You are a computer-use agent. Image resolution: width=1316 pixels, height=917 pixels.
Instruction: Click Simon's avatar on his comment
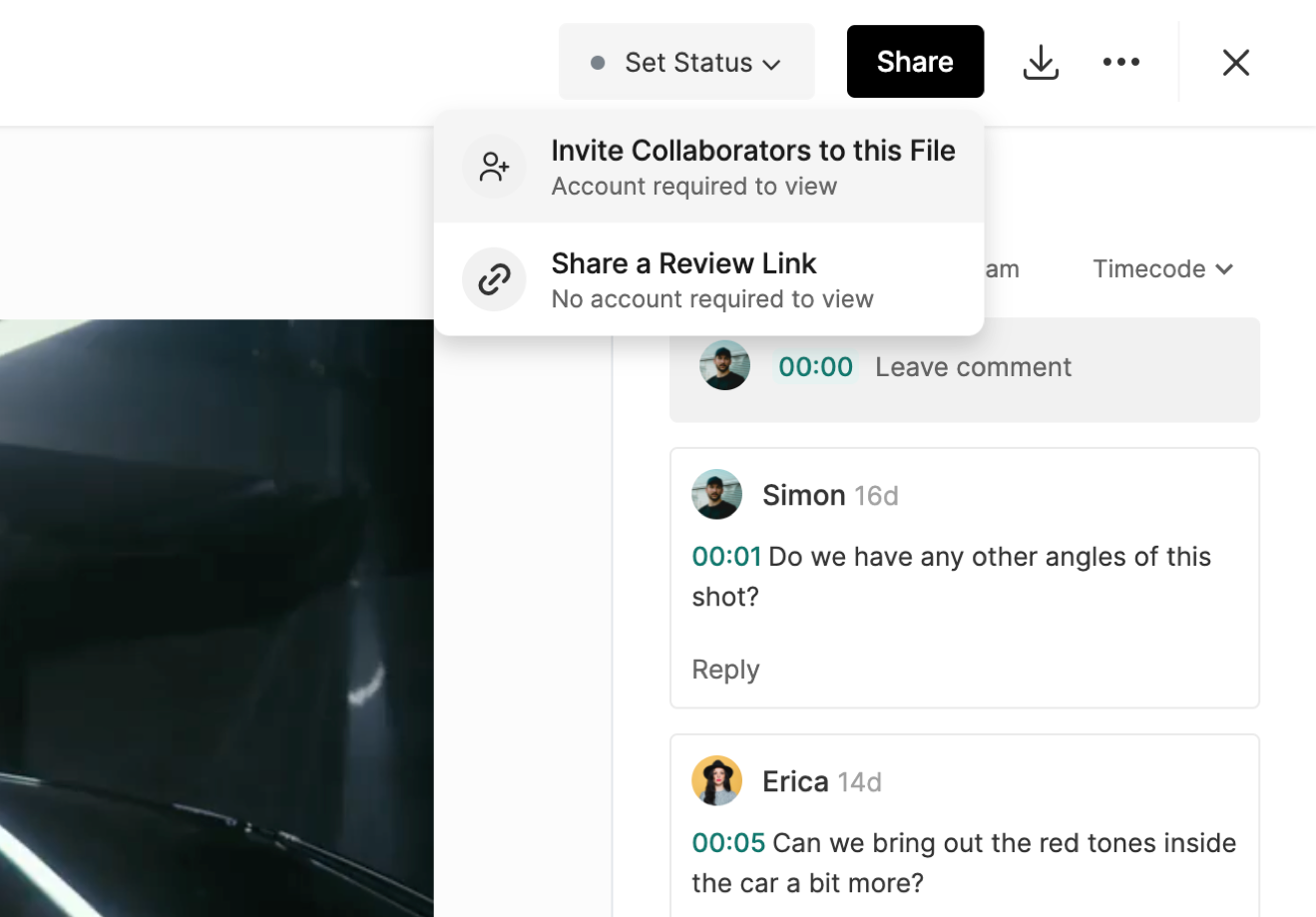[x=716, y=495]
